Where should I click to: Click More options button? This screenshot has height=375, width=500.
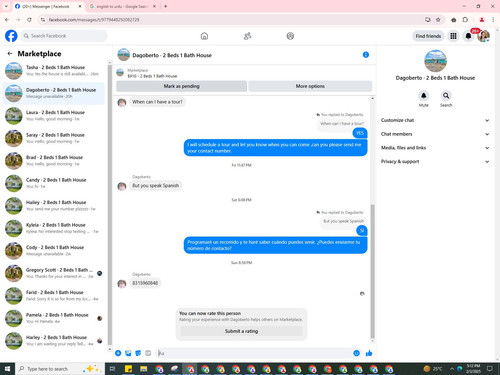(x=310, y=86)
